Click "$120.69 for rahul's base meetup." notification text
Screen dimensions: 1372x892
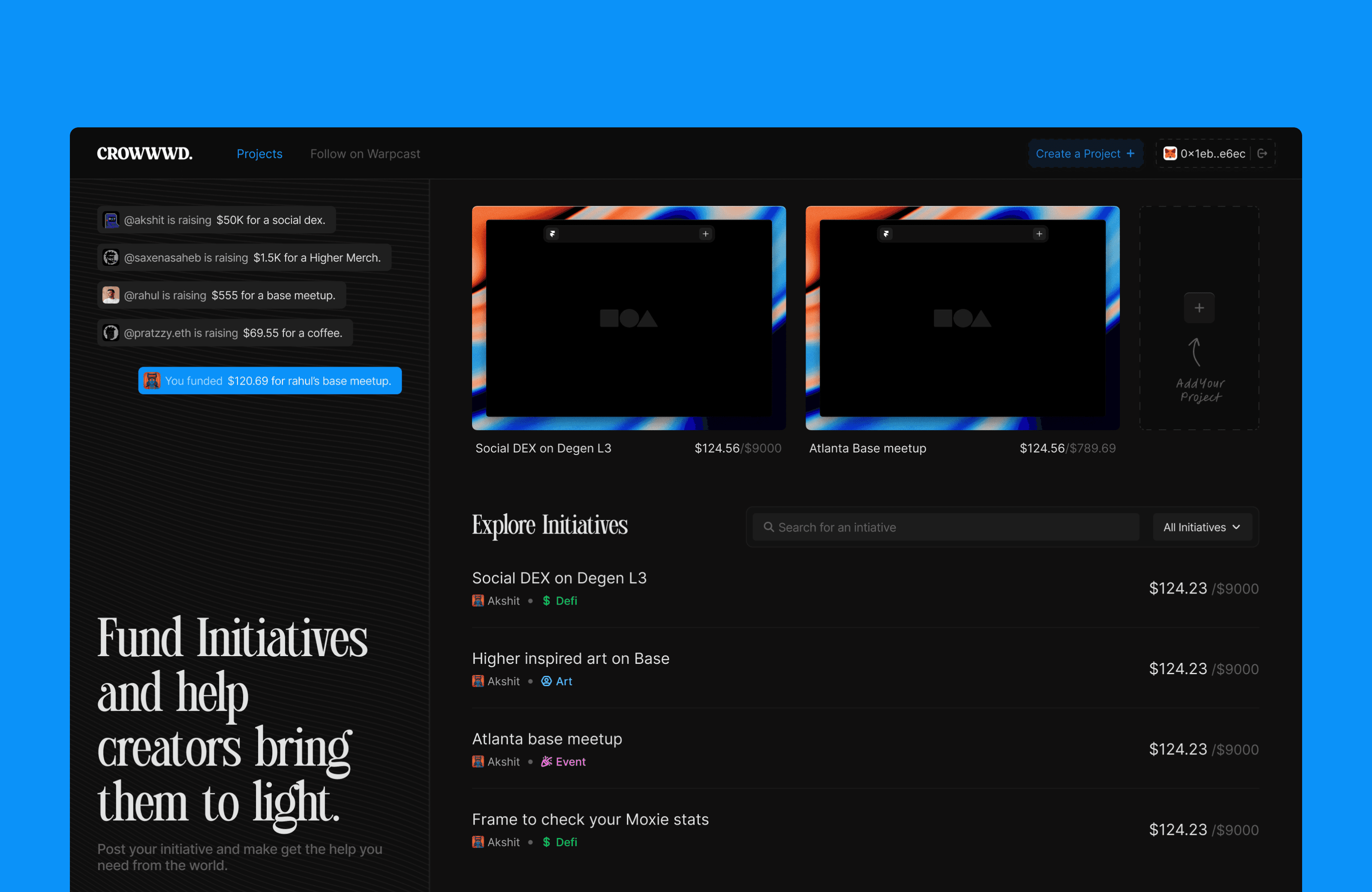309,380
